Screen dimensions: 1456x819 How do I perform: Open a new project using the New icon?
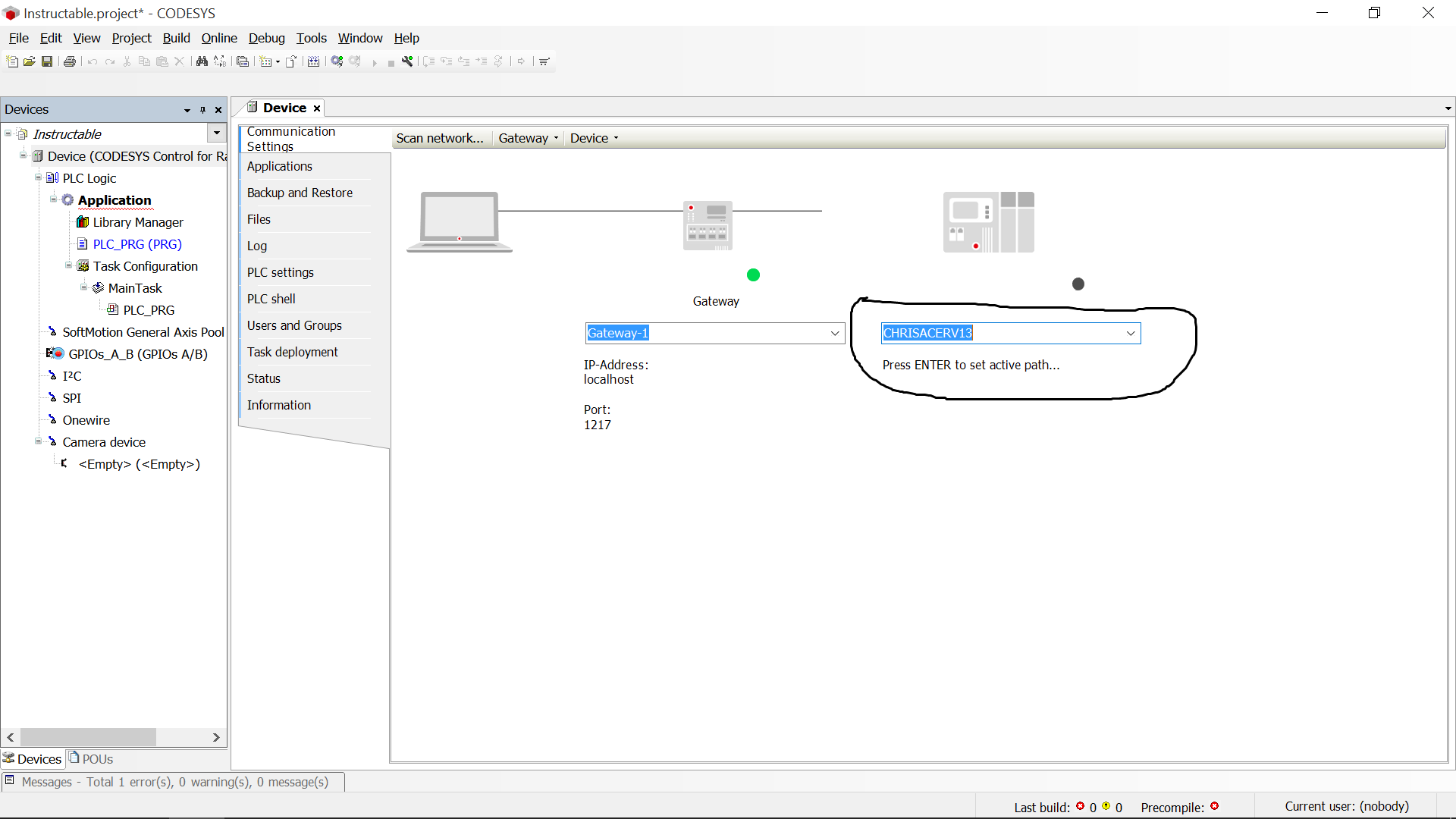point(12,61)
